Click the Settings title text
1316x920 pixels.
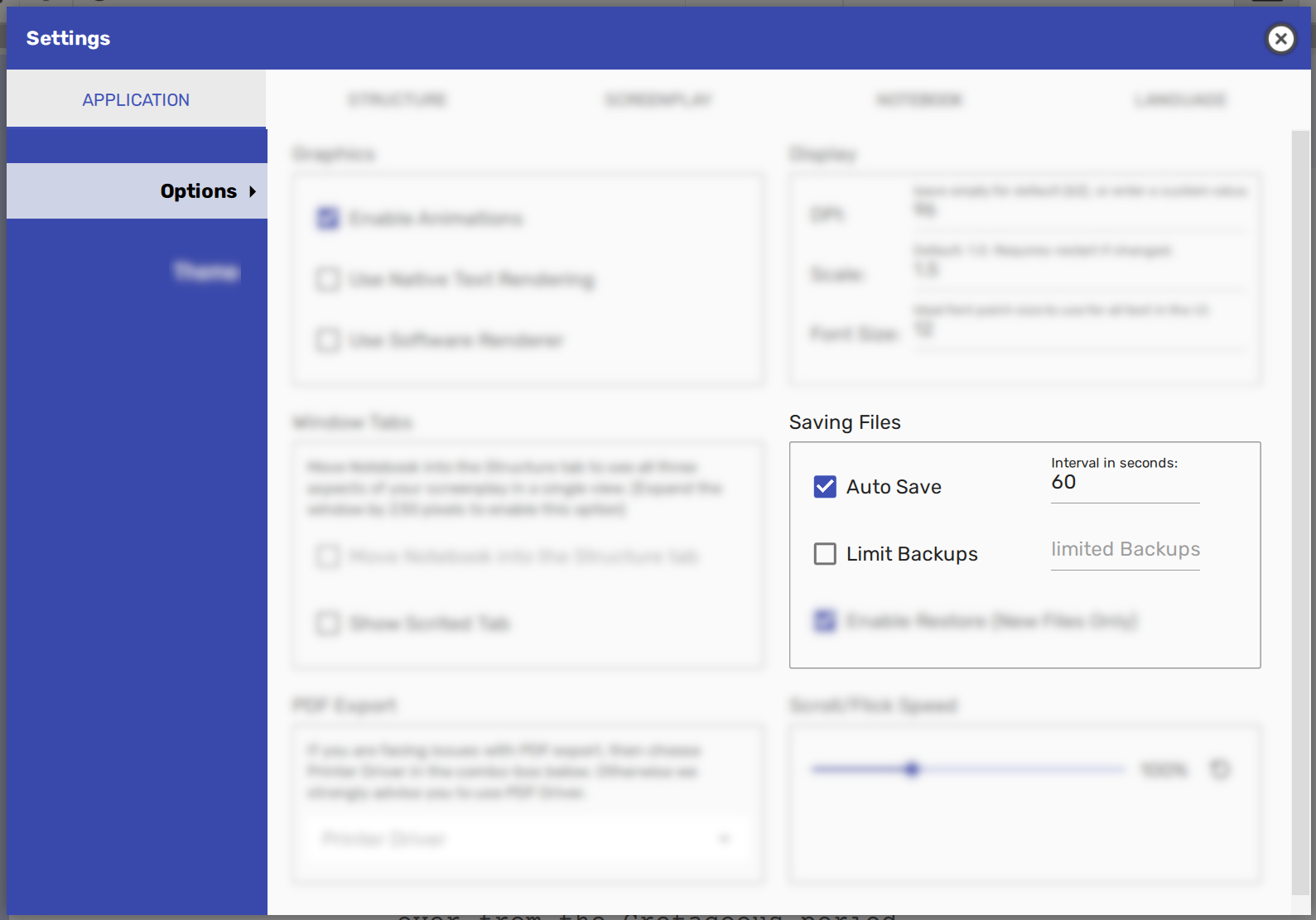pos(68,38)
